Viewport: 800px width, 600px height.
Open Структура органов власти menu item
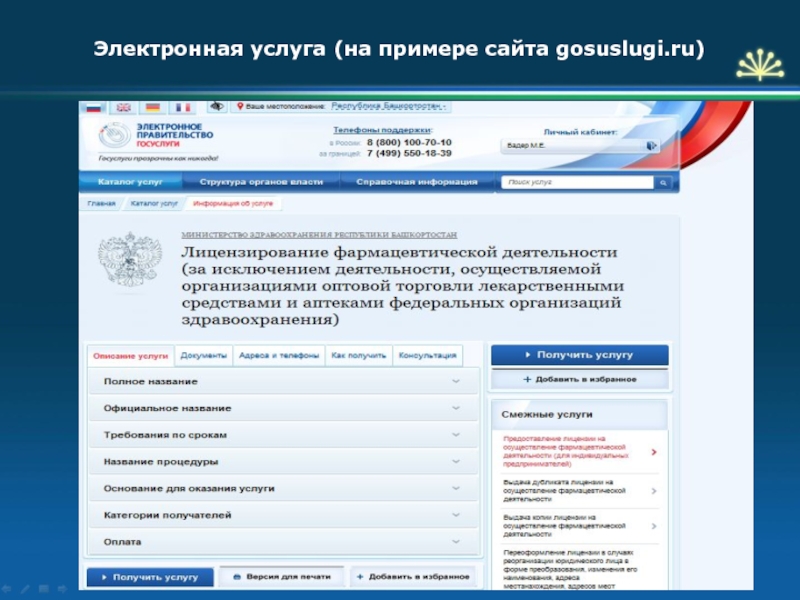coord(261,182)
